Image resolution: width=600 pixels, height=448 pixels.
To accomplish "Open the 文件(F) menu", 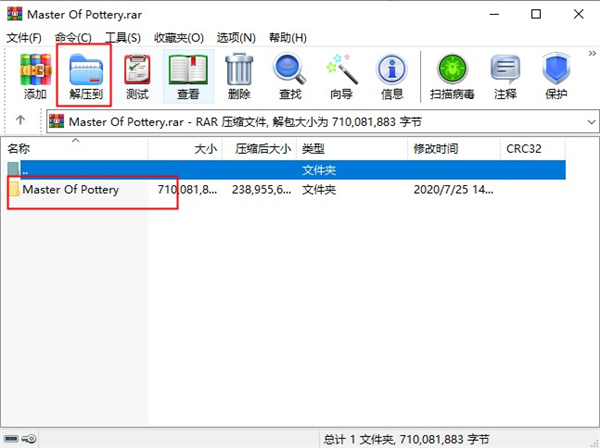I will (x=24, y=37).
